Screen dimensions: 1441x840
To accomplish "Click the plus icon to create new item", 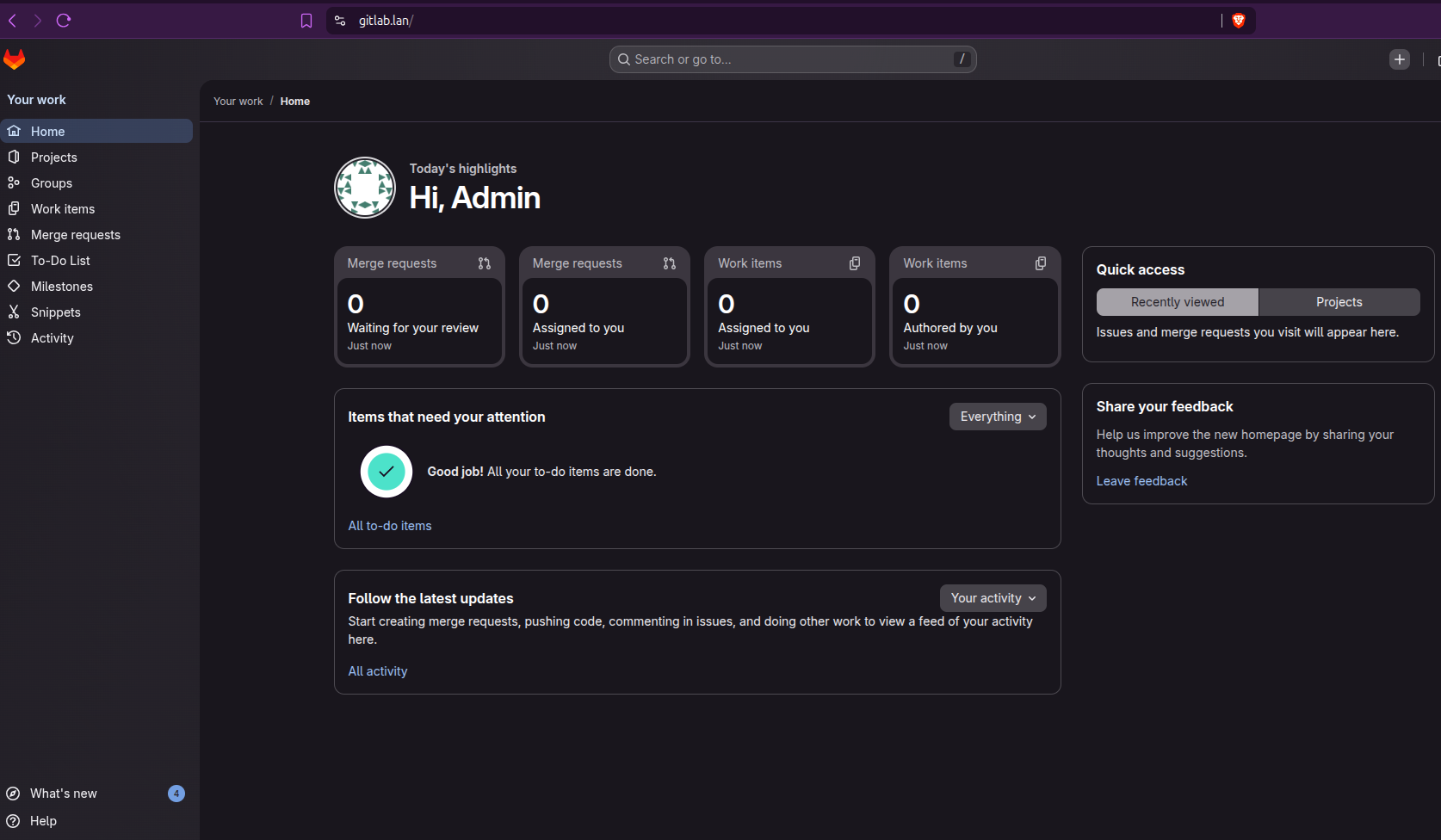I will pos(1399,59).
